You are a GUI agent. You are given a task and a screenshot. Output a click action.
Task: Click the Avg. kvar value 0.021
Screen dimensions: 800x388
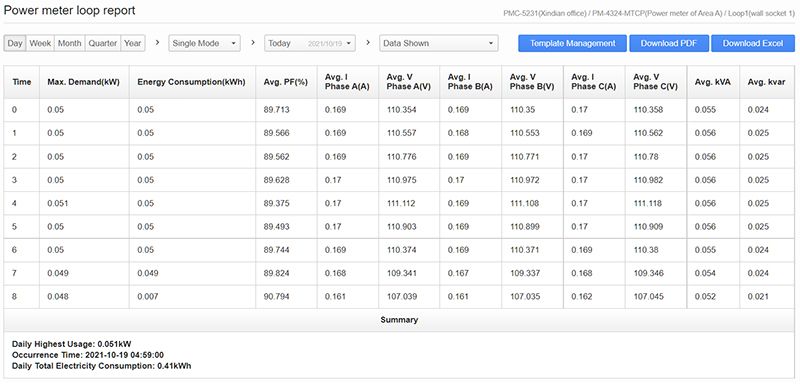[x=758, y=297]
